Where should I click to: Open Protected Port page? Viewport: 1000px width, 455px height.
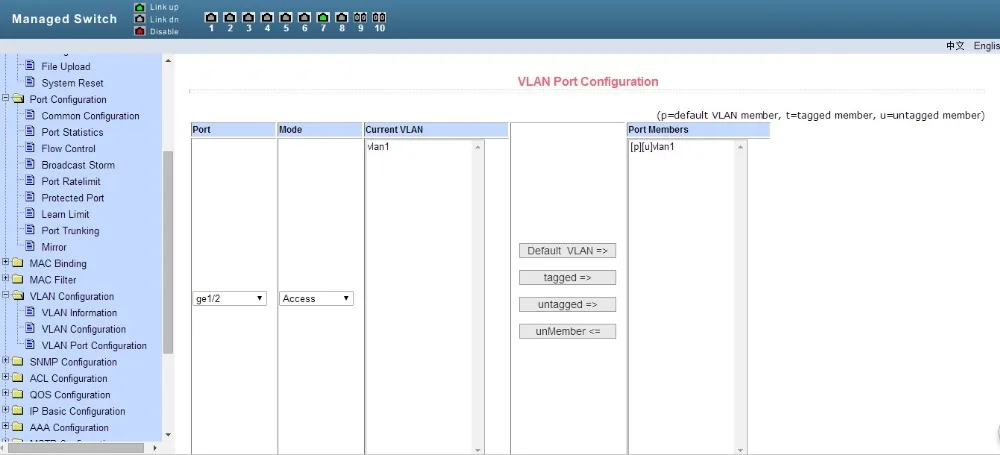coord(73,198)
